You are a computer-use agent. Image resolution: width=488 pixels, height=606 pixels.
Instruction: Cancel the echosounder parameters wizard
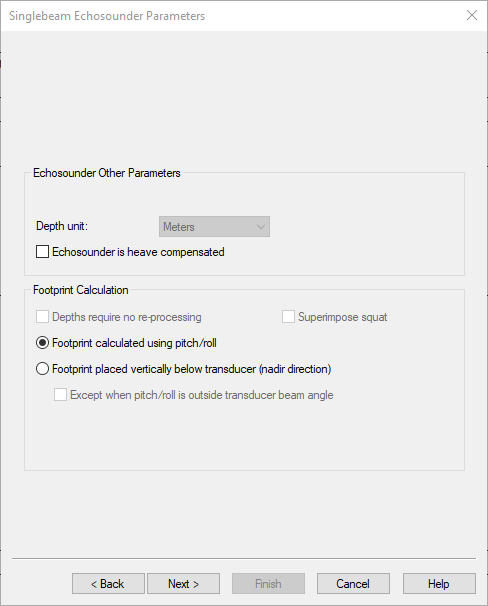(353, 584)
